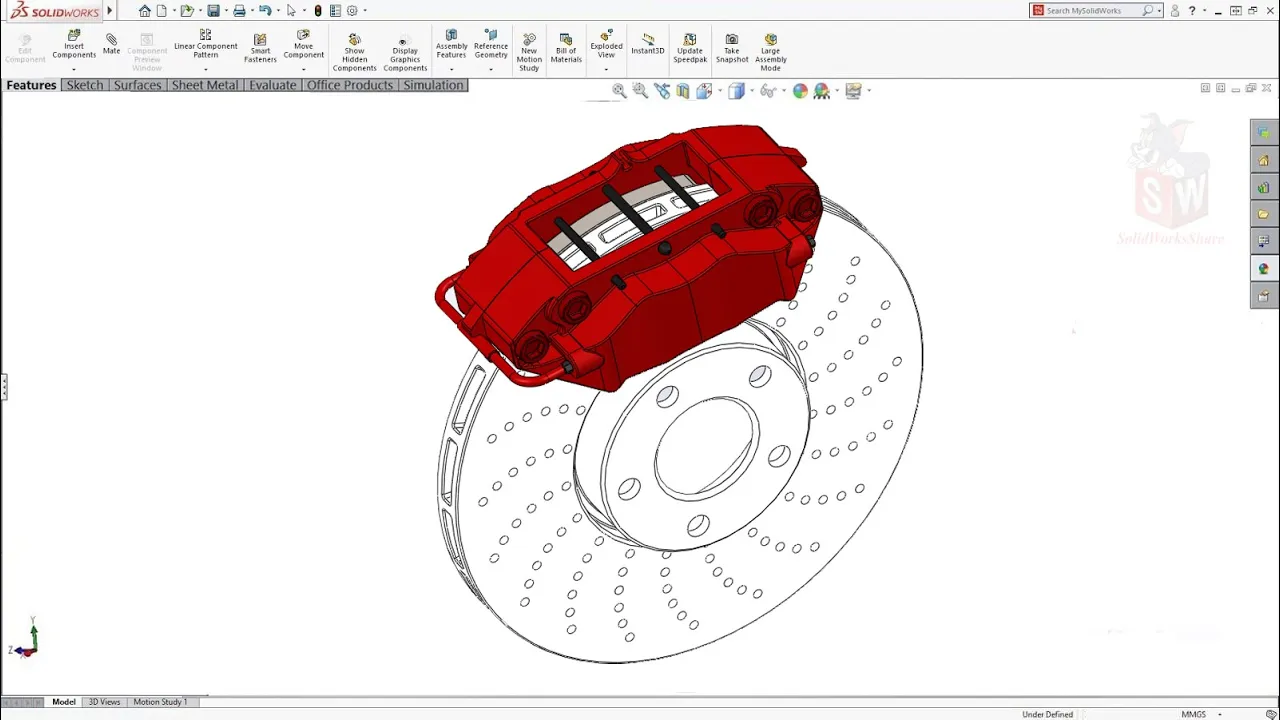Click Take Snapshot camera tool
Screen dimensions: 1280x720
click(x=732, y=48)
